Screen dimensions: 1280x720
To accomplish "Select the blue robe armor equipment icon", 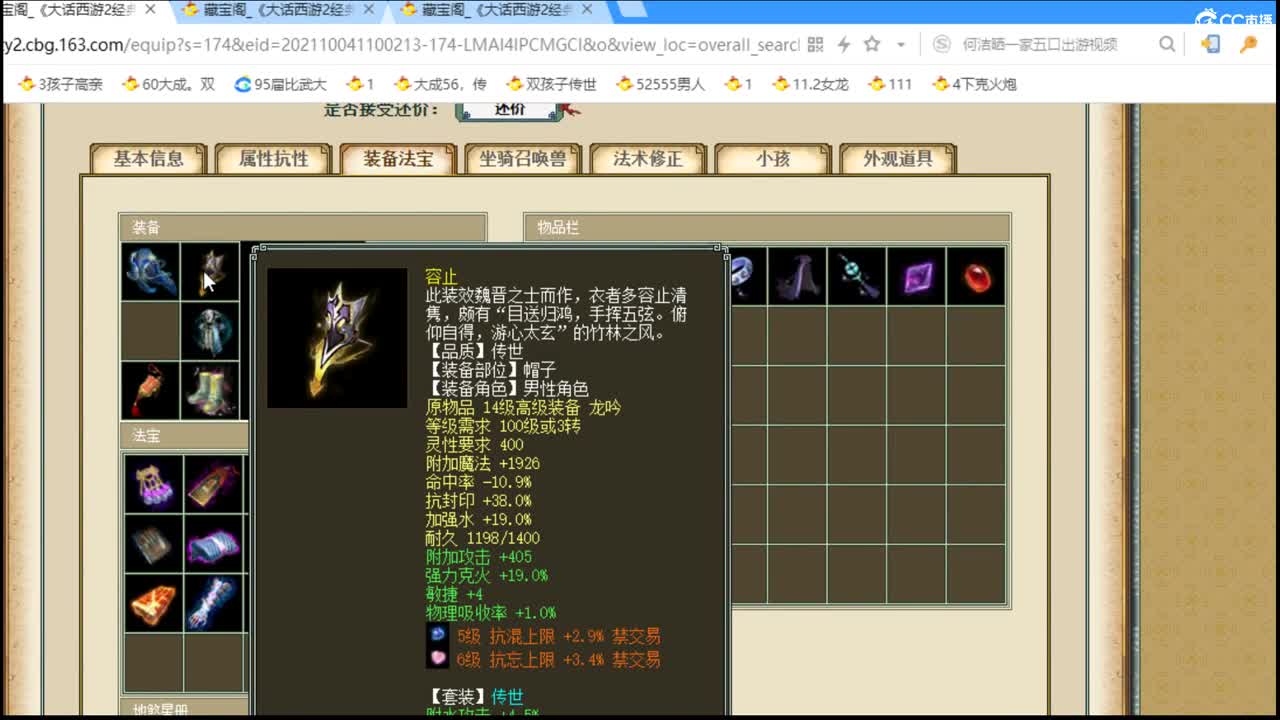I will coord(210,331).
